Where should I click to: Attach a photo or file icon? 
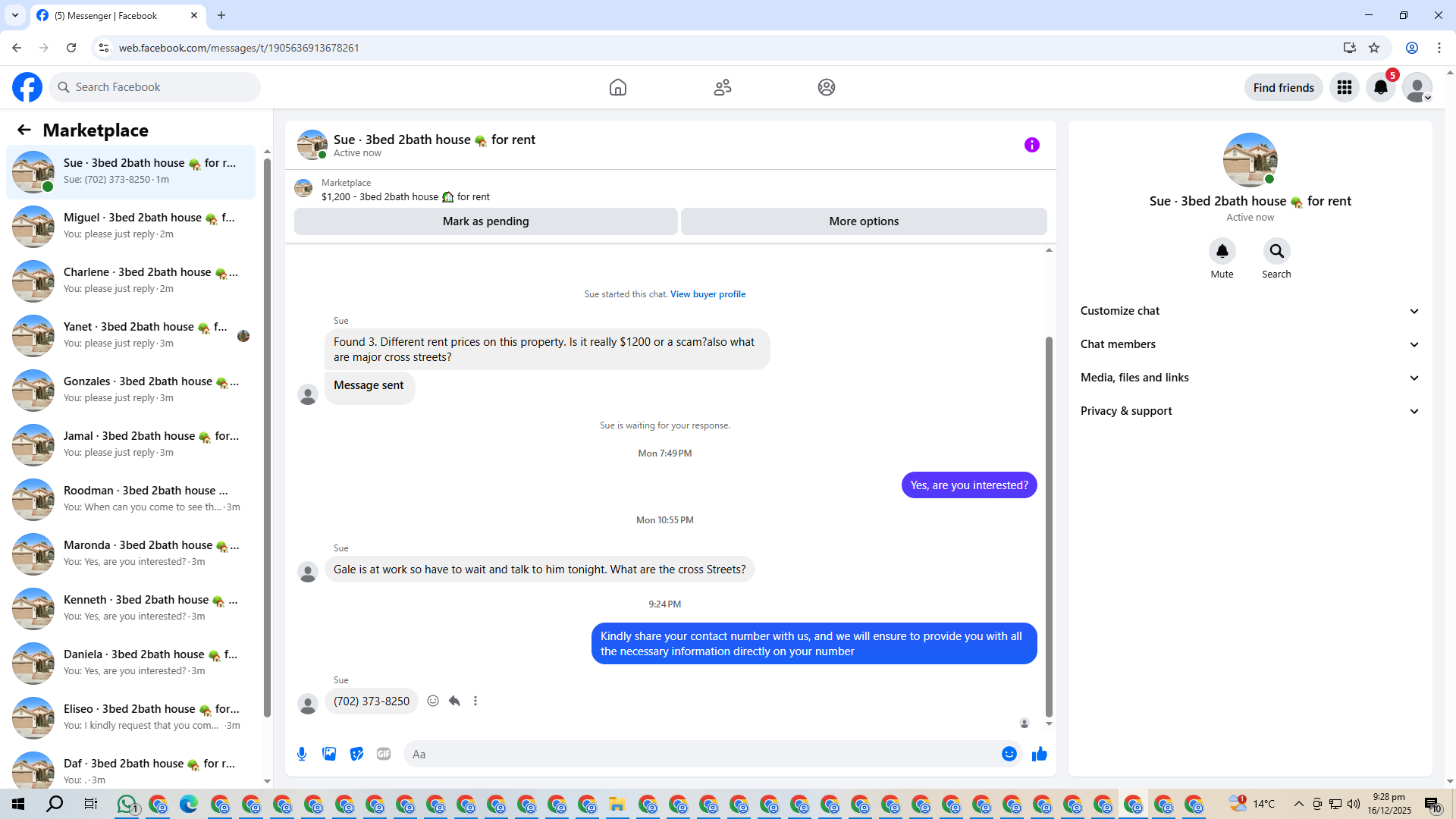(x=329, y=754)
